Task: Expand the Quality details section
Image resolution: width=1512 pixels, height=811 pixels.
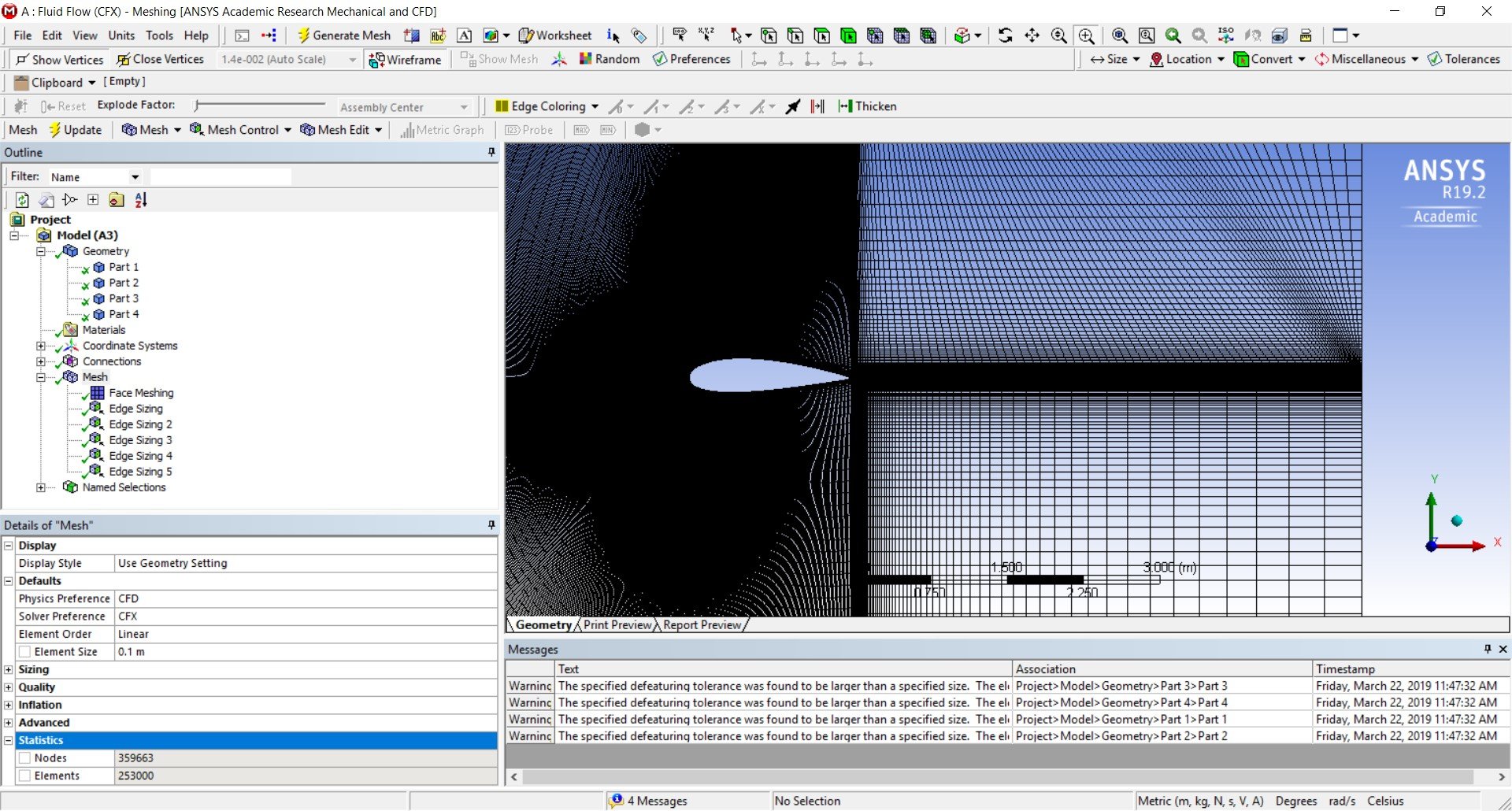Action: click(x=9, y=687)
